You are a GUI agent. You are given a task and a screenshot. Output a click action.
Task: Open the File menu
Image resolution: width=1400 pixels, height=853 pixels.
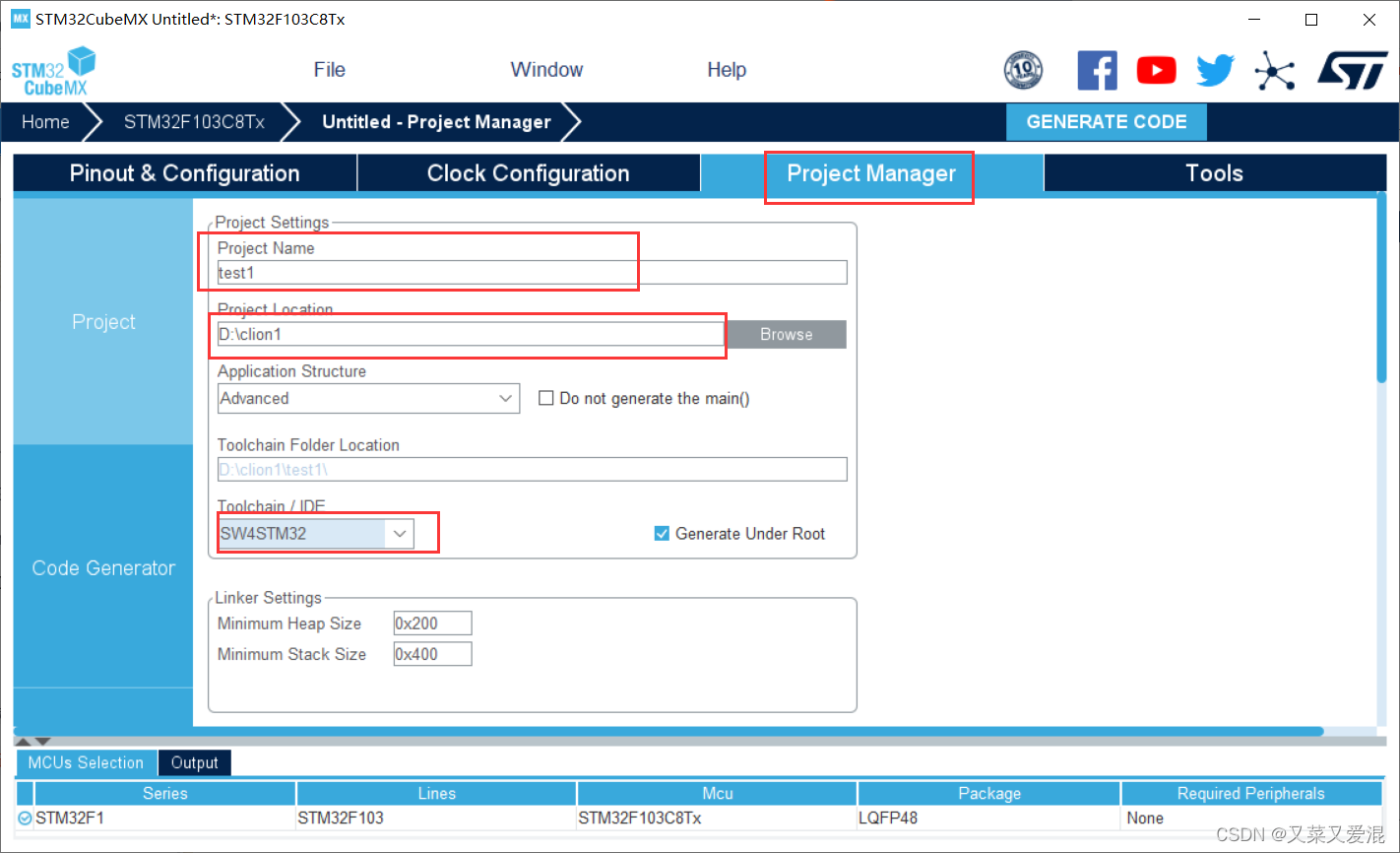[330, 70]
